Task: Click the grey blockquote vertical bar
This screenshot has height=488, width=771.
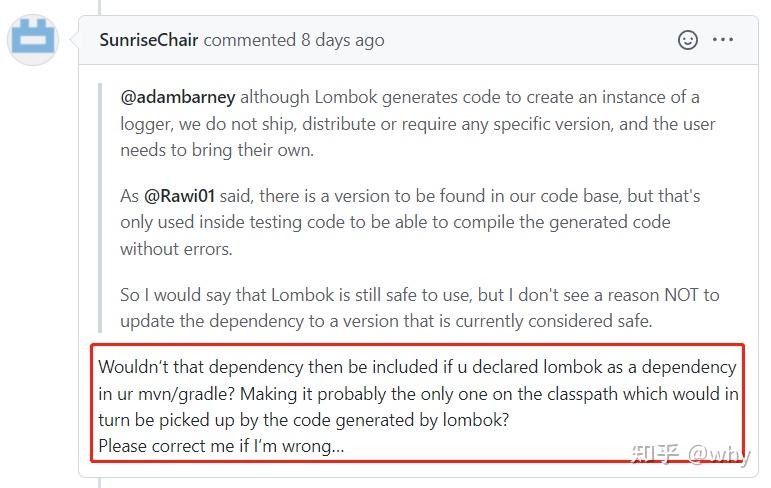Action: (x=101, y=208)
